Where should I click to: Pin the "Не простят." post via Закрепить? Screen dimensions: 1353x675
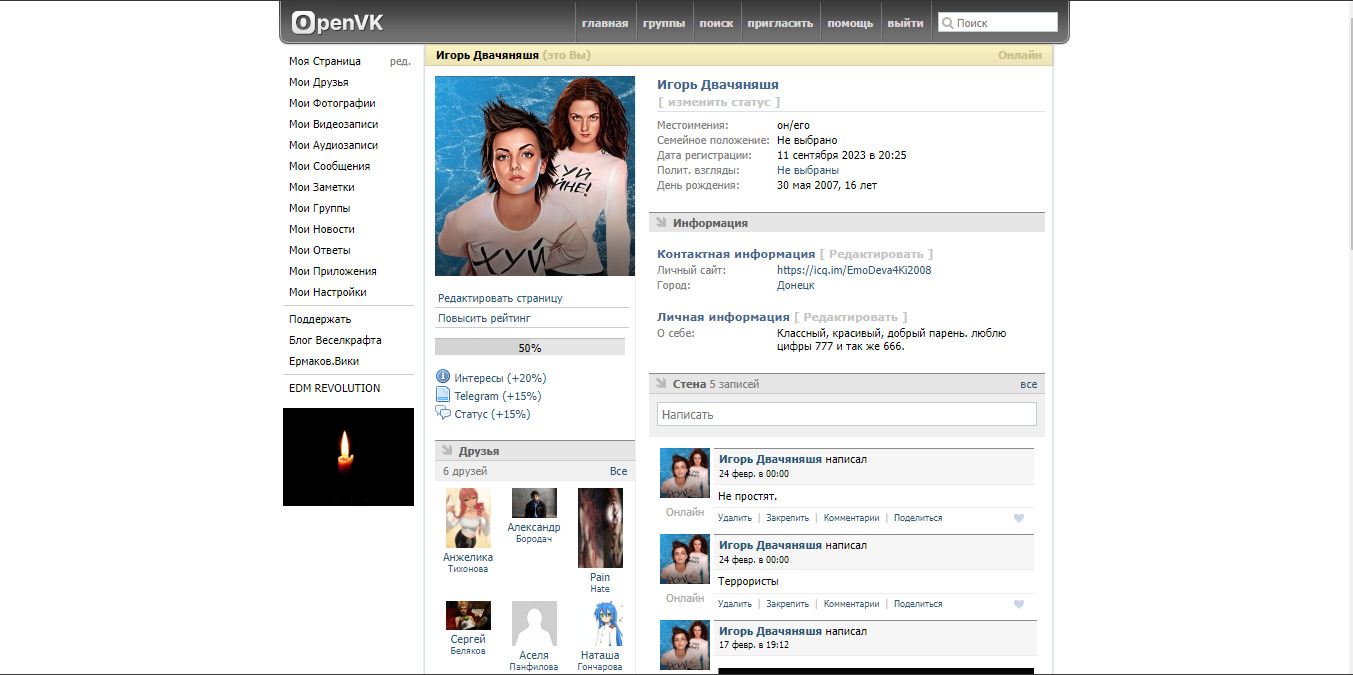pos(787,518)
